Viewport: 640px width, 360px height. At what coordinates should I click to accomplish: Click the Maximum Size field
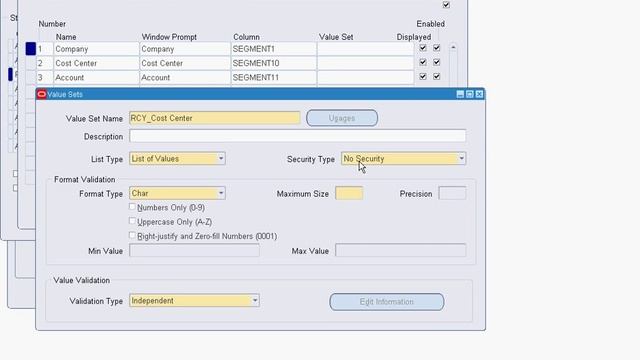[x=349, y=193]
